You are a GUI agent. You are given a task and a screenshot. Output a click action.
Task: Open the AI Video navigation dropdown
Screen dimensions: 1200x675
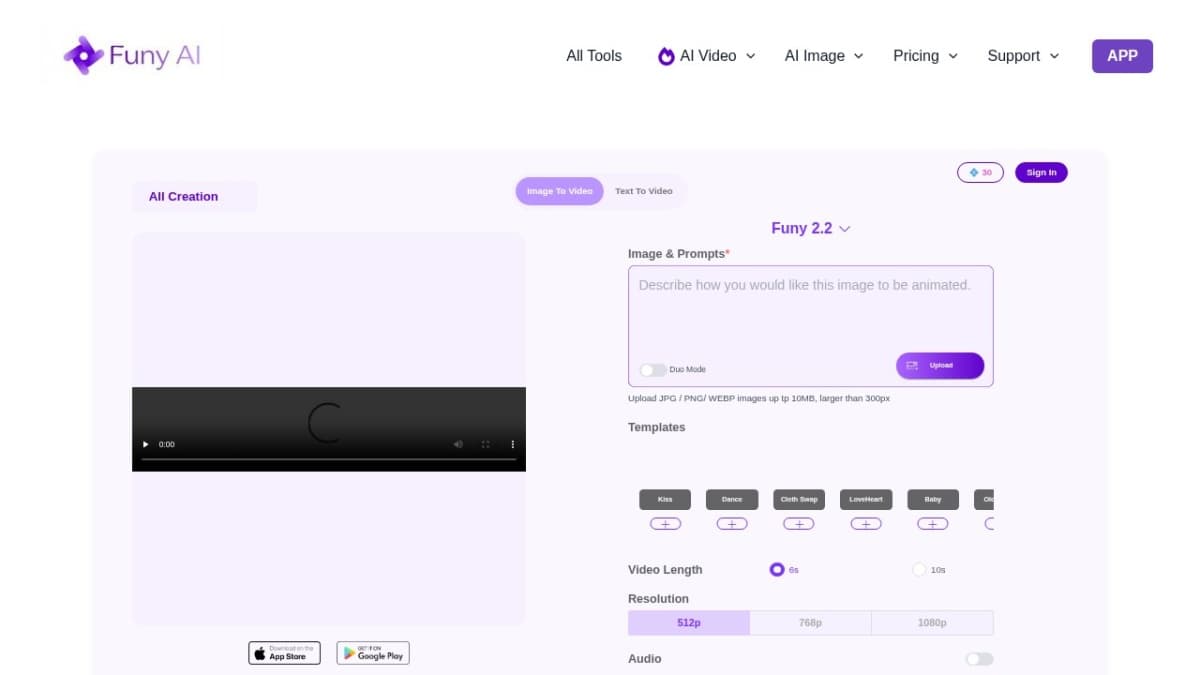tap(706, 56)
